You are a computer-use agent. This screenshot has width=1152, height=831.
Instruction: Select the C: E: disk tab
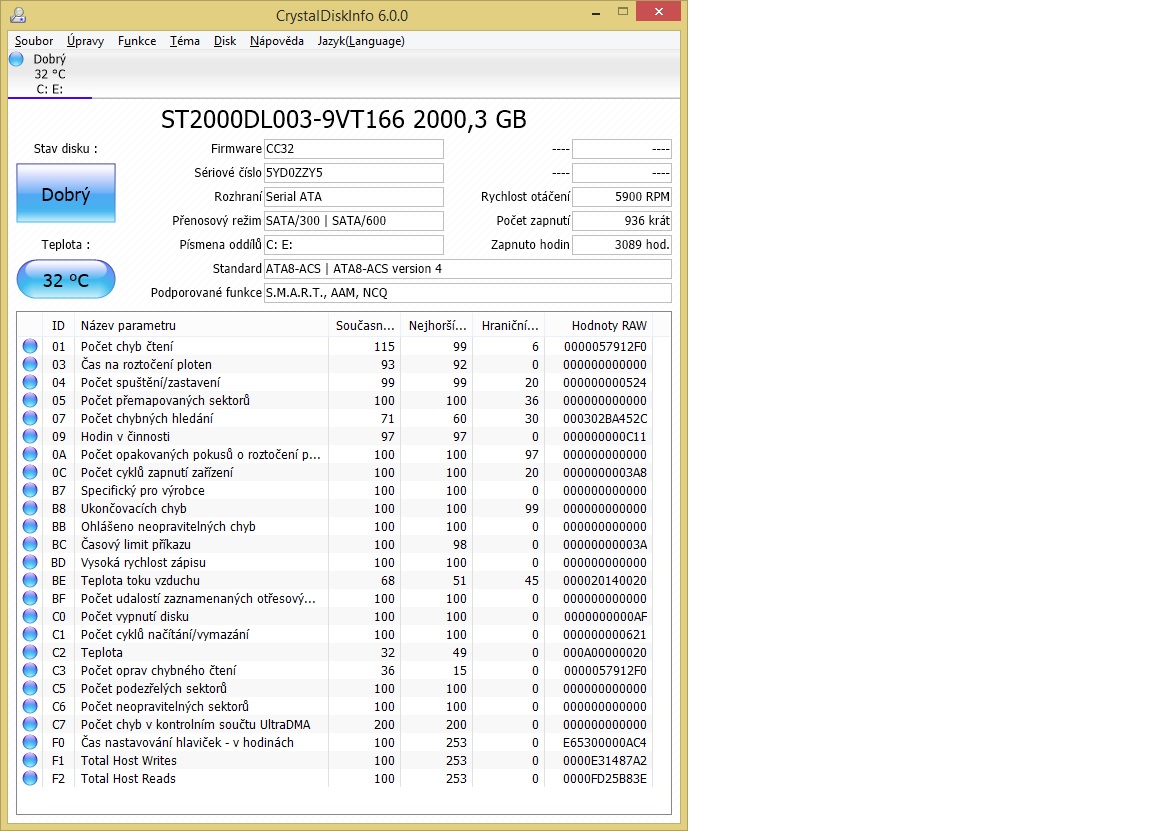pyautogui.click(x=50, y=74)
